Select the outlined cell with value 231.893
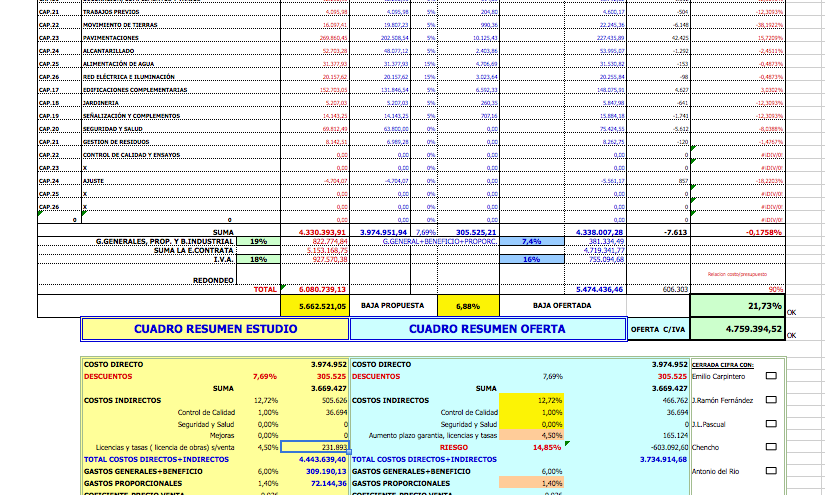Screen dimensions: 825x495 [x=314, y=448]
